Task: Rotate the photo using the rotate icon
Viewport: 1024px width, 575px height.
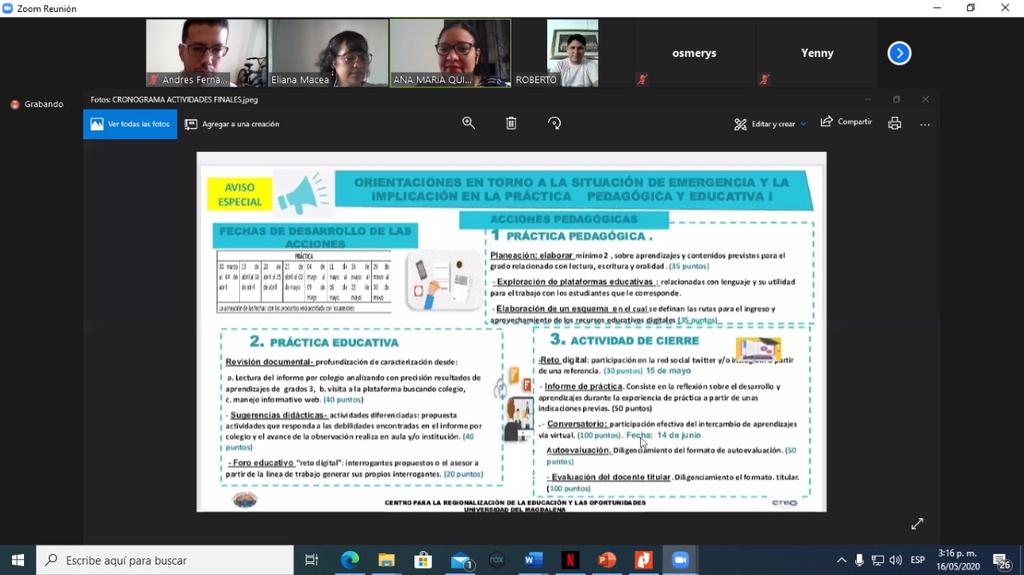Action: point(554,123)
